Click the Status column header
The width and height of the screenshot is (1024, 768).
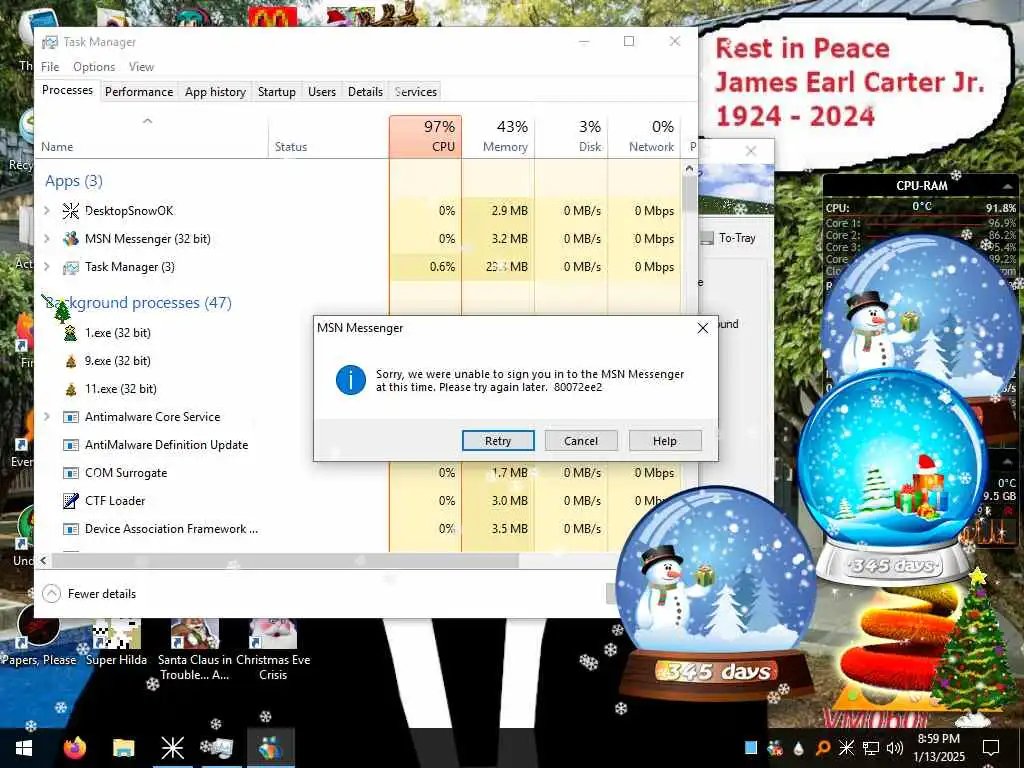point(328,136)
